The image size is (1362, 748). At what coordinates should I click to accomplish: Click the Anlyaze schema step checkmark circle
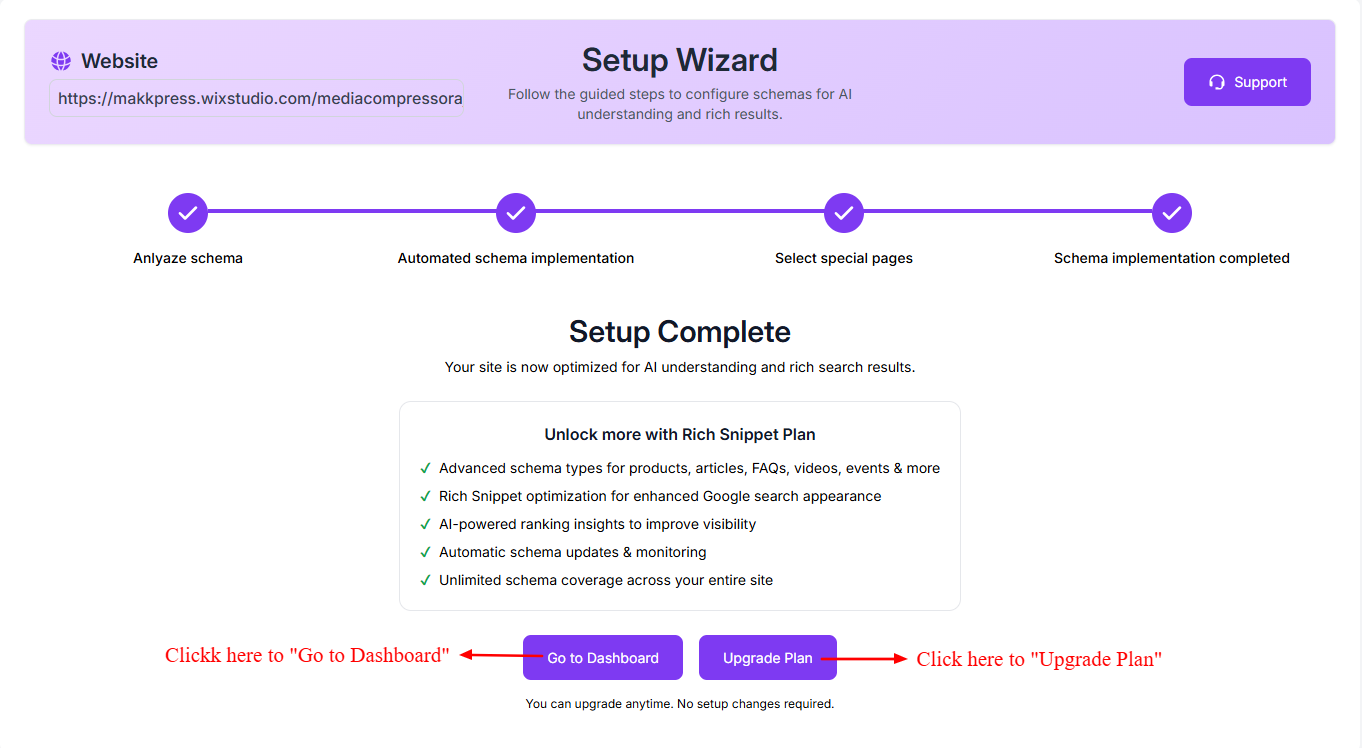click(x=188, y=212)
